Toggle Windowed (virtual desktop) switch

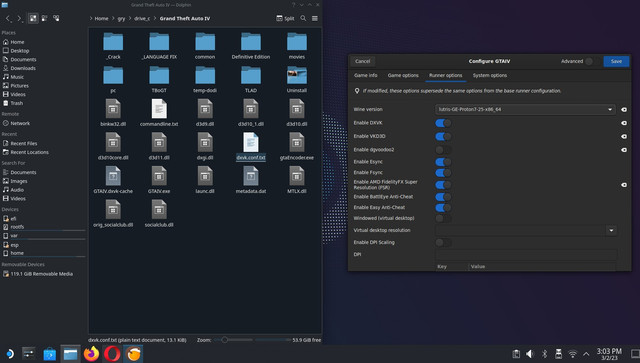pyautogui.click(x=443, y=218)
